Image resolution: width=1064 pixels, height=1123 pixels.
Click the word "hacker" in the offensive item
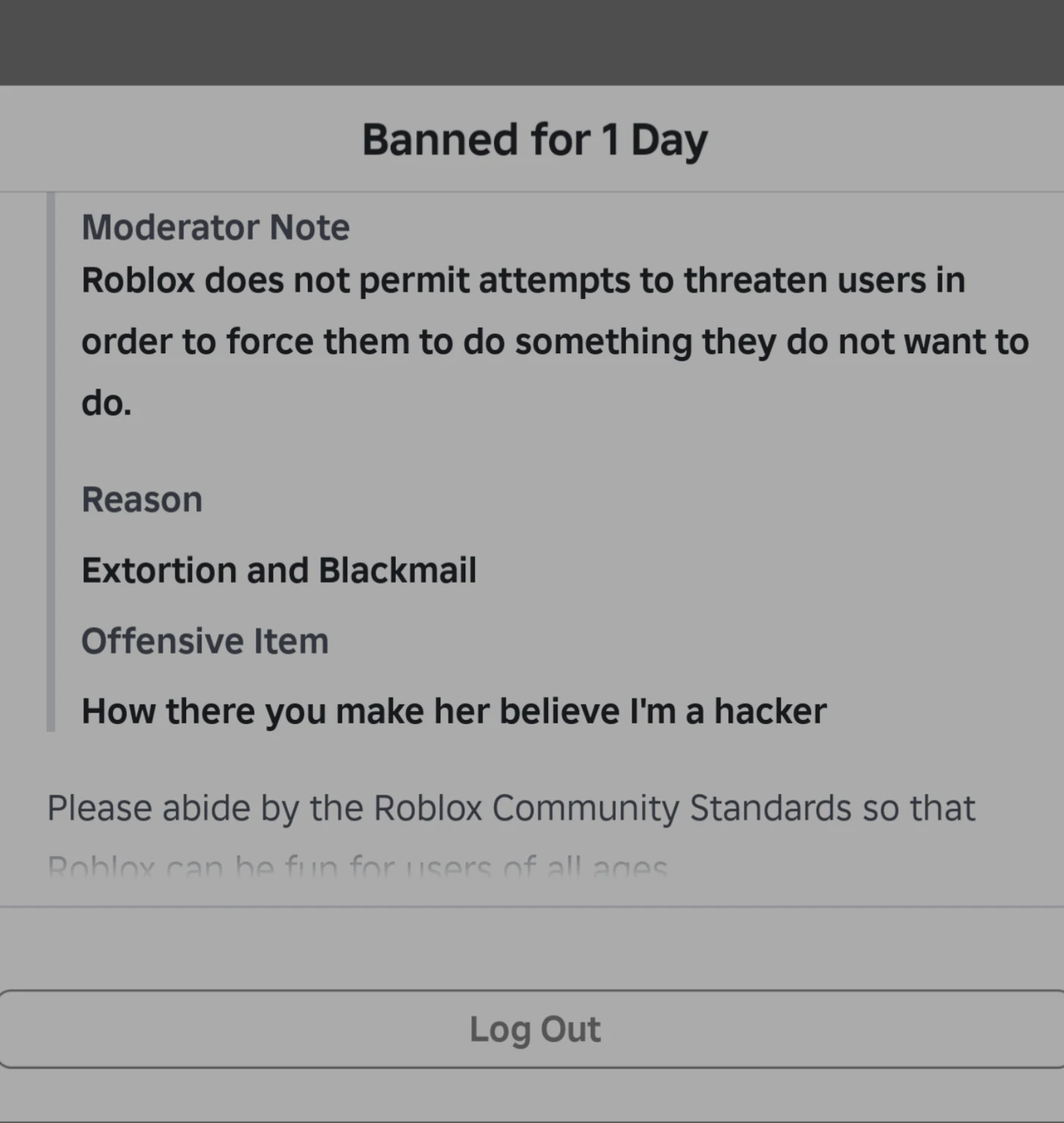[x=770, y=711]
